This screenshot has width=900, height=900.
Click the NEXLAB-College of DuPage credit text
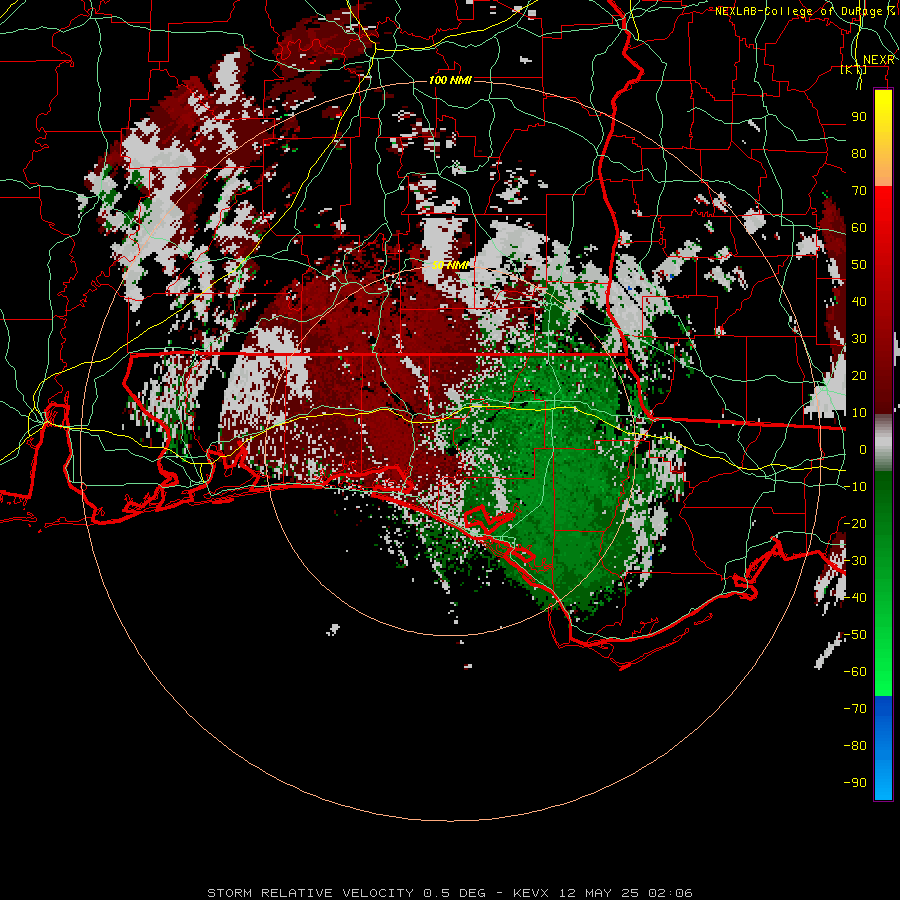[x=804, y=11]
